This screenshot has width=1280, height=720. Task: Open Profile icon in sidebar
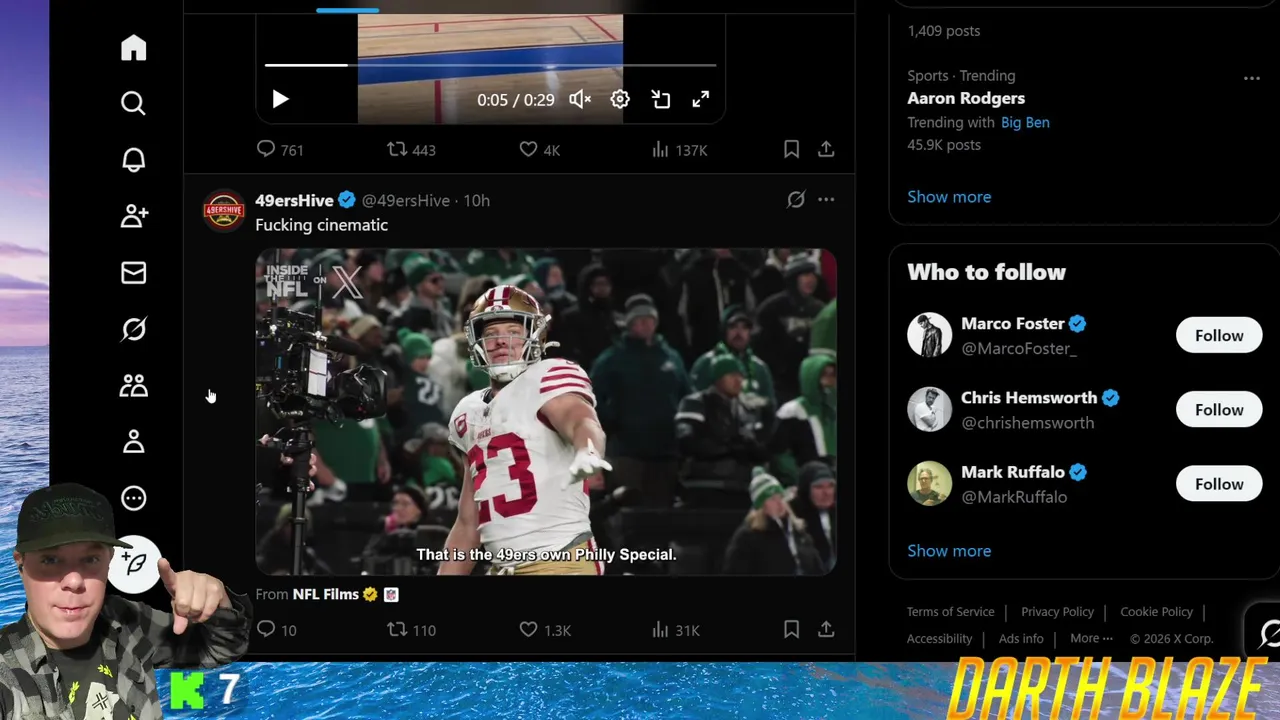[x=133, y=441]
